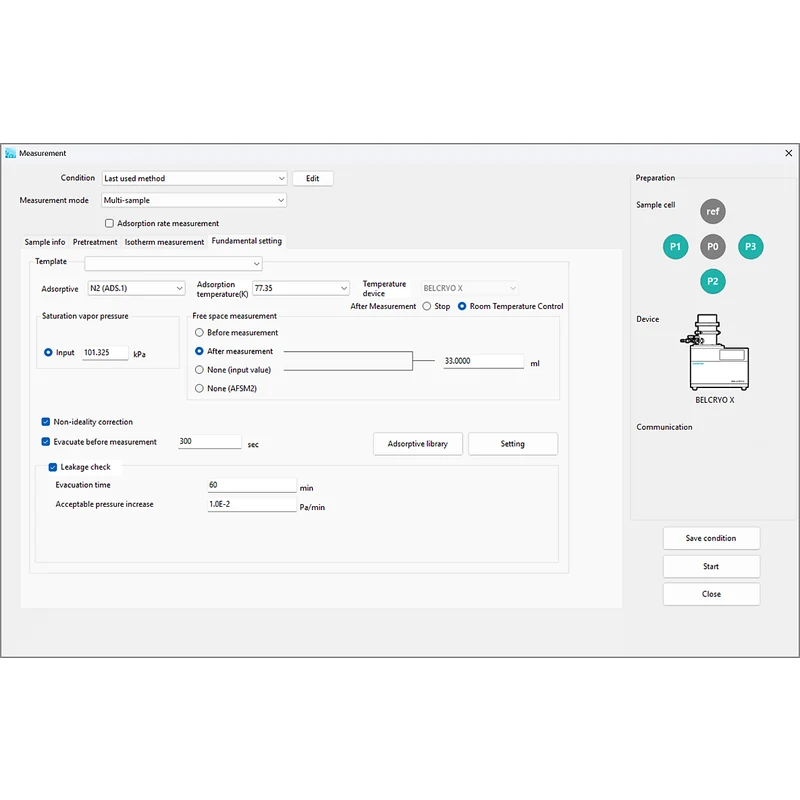Open the Adsorptive N2 (ADS.1) dropdown
The height and width of the screenshot is (800, 800).
click(x=136, y=288)
